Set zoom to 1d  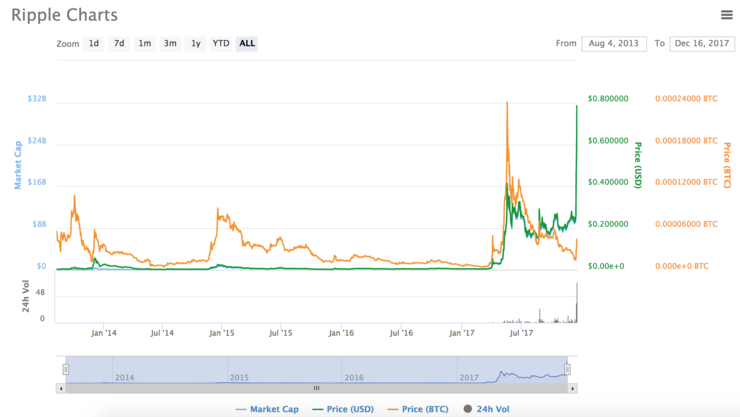[94, 43]
